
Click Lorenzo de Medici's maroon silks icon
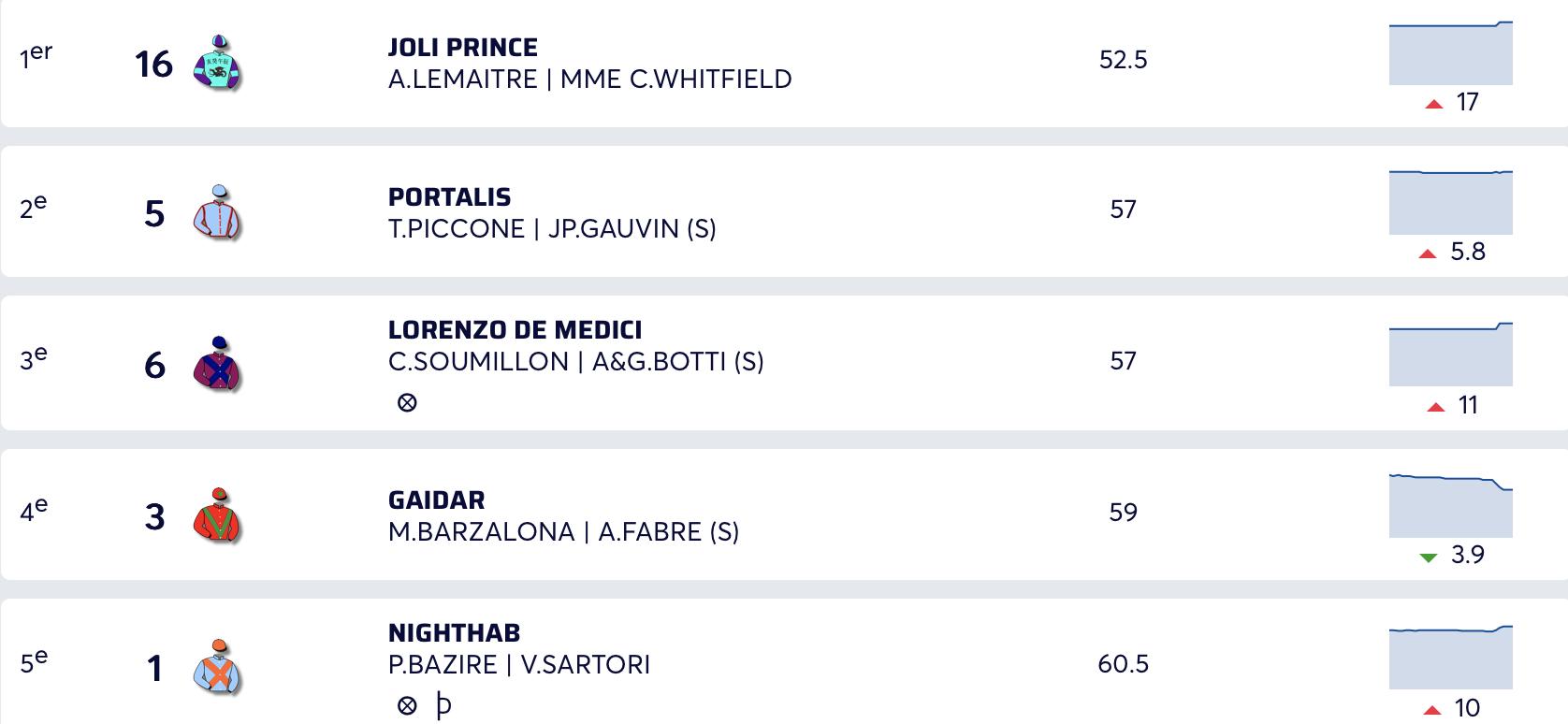[x=217, y=364]
